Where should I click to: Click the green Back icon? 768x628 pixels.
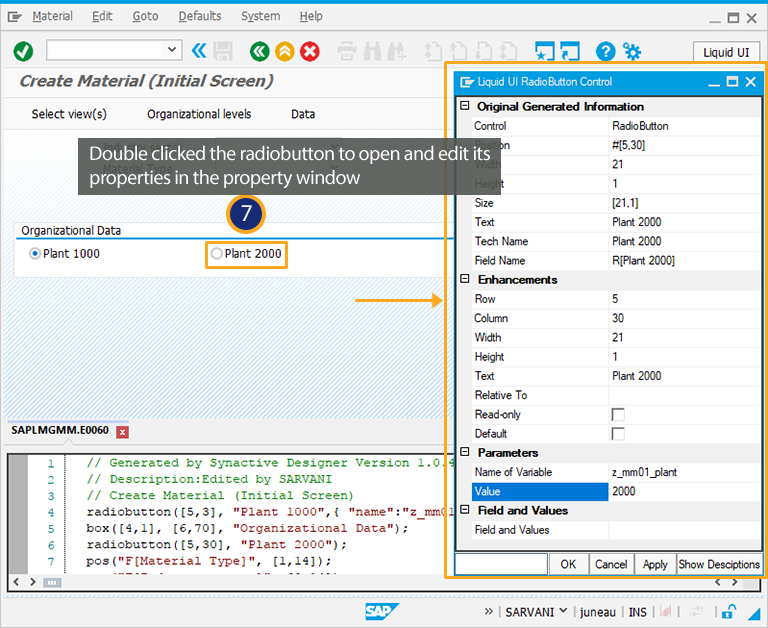coord(260,51)
